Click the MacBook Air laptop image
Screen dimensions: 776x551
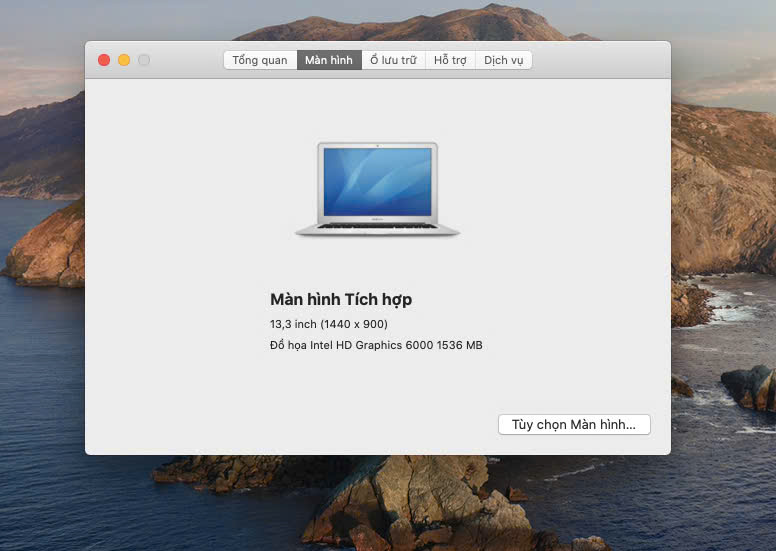[x=378, y=190]
